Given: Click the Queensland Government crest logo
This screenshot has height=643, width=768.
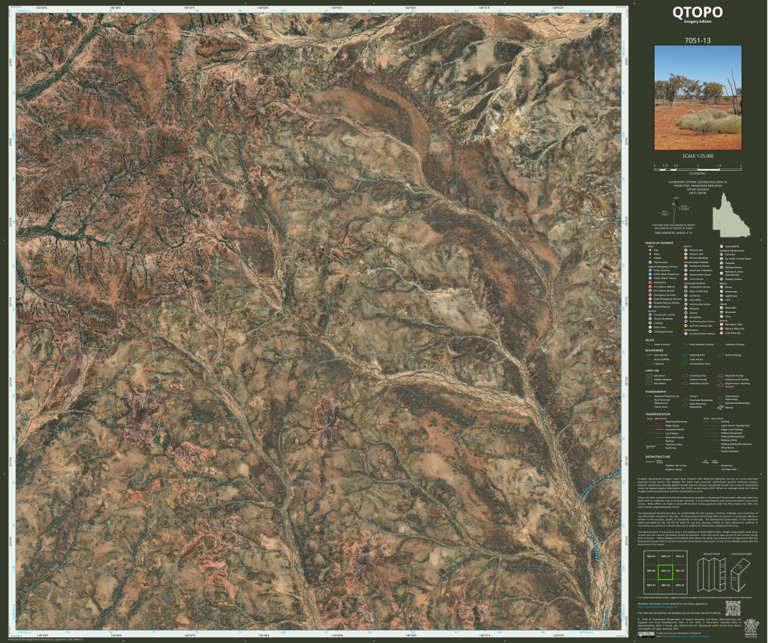Looking at the screenshot, I should point(751,628).
